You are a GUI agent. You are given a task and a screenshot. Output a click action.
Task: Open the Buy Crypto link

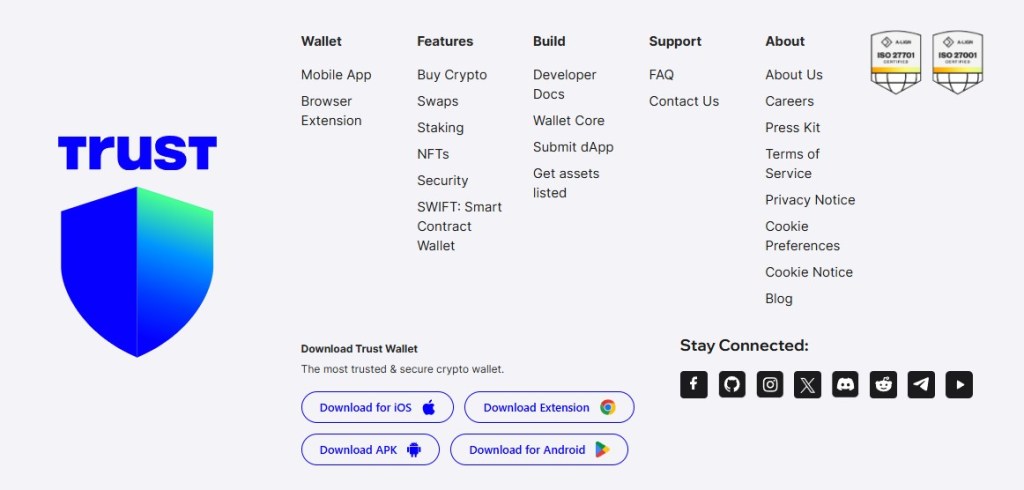(452, 75)
